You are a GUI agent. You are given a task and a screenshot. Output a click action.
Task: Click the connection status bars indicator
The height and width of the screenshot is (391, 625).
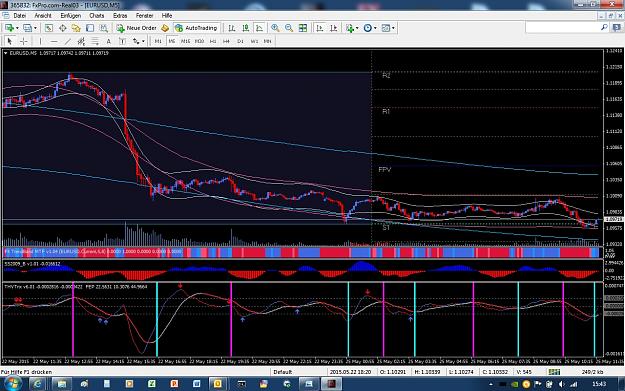click(x=554, y=372)
